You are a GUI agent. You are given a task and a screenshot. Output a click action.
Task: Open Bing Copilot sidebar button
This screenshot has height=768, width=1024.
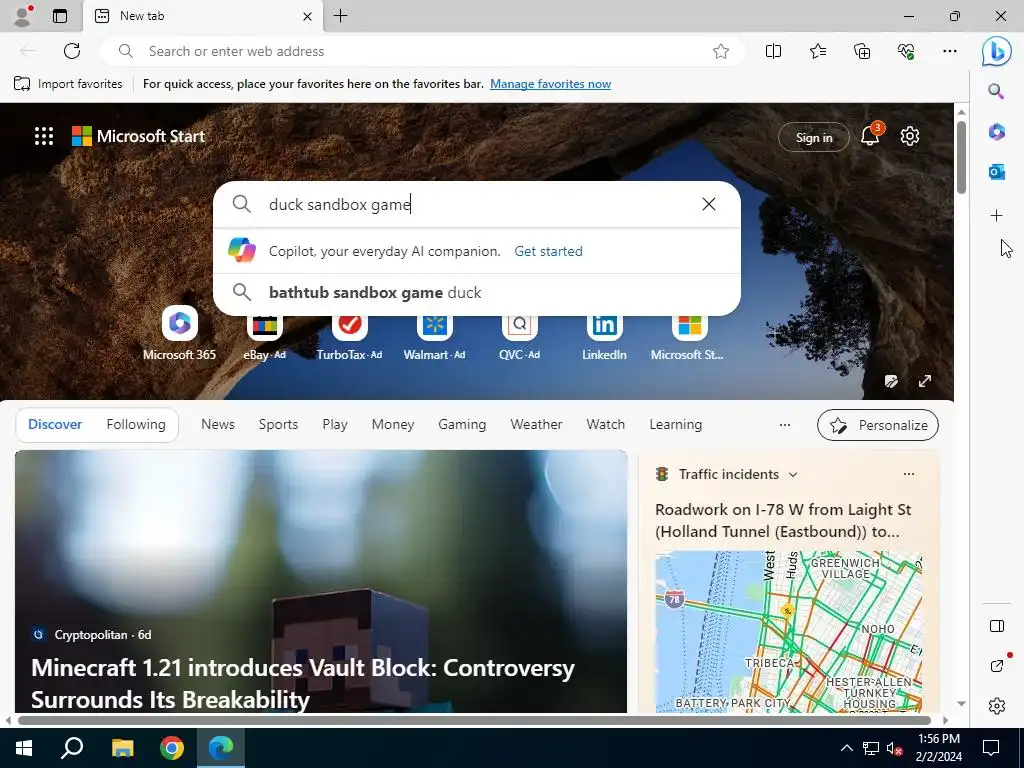[997, 51]
